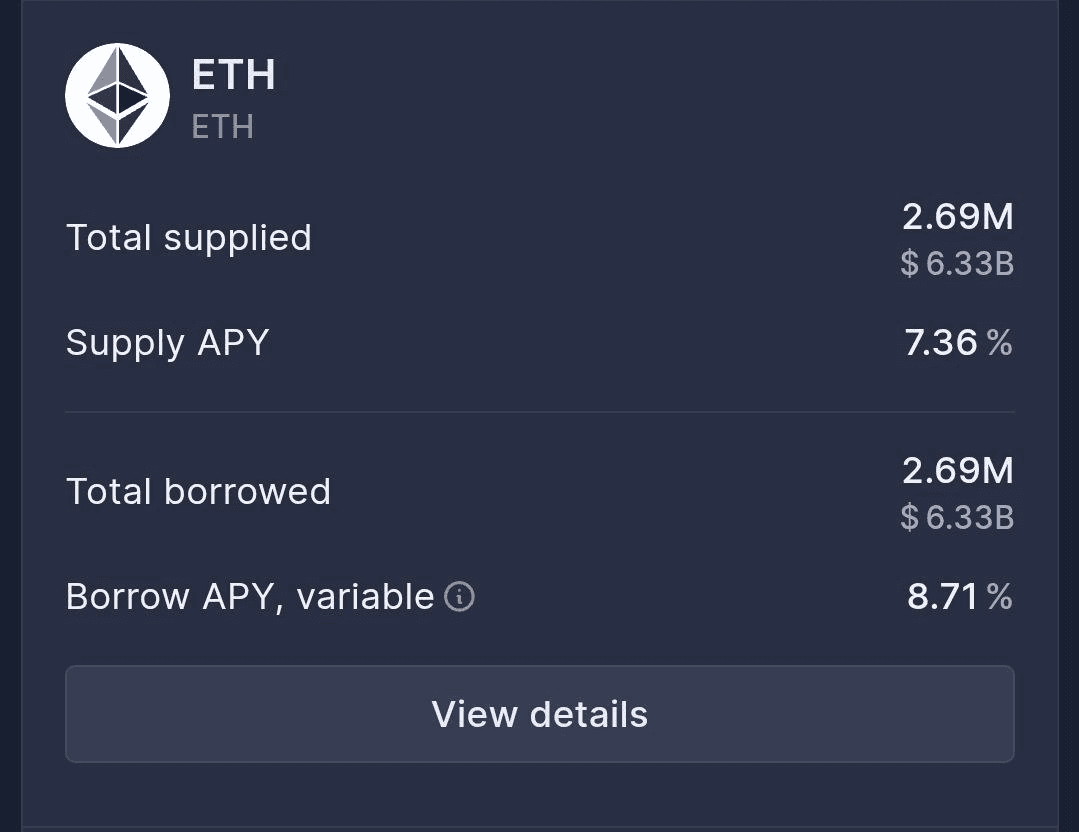Click the Borrow APY, variable label text
The height and width of the screenshot is (832, 1079).
click(x=249, y=597)
